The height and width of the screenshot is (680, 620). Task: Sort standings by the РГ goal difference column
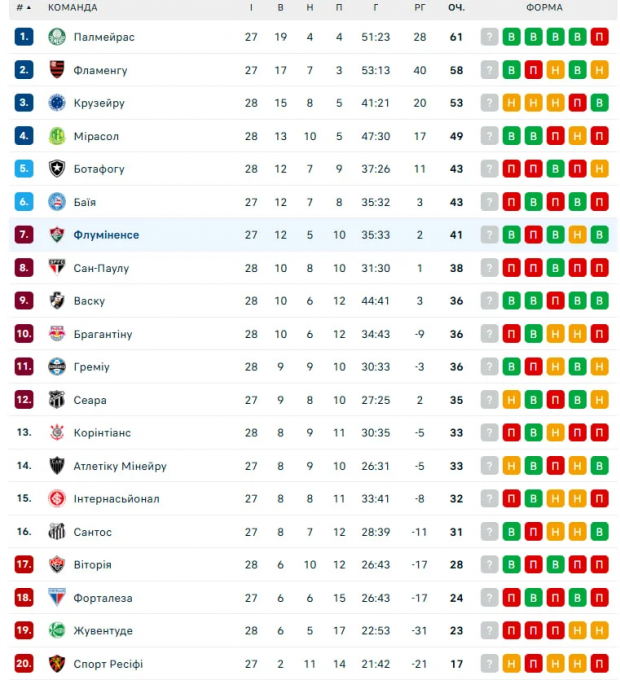(419, 8)
